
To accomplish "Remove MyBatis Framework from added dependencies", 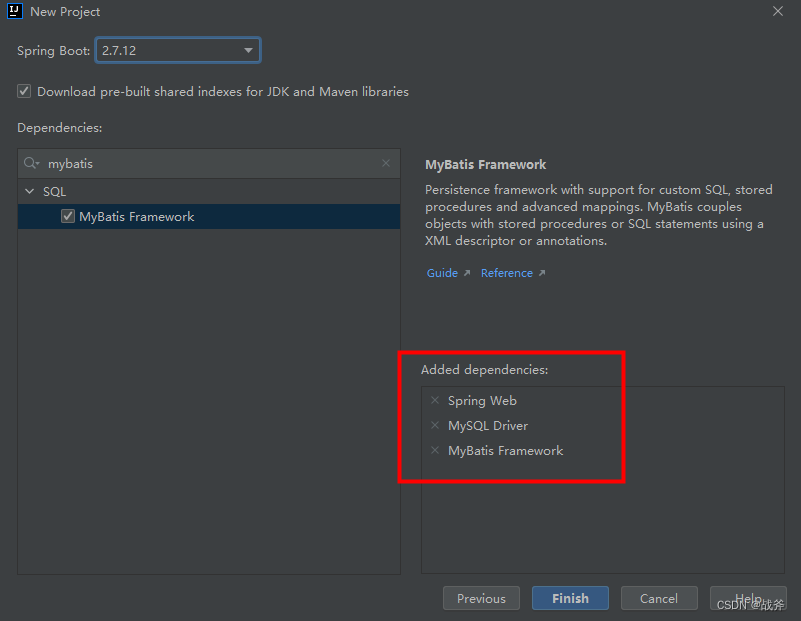I will 435,450.
